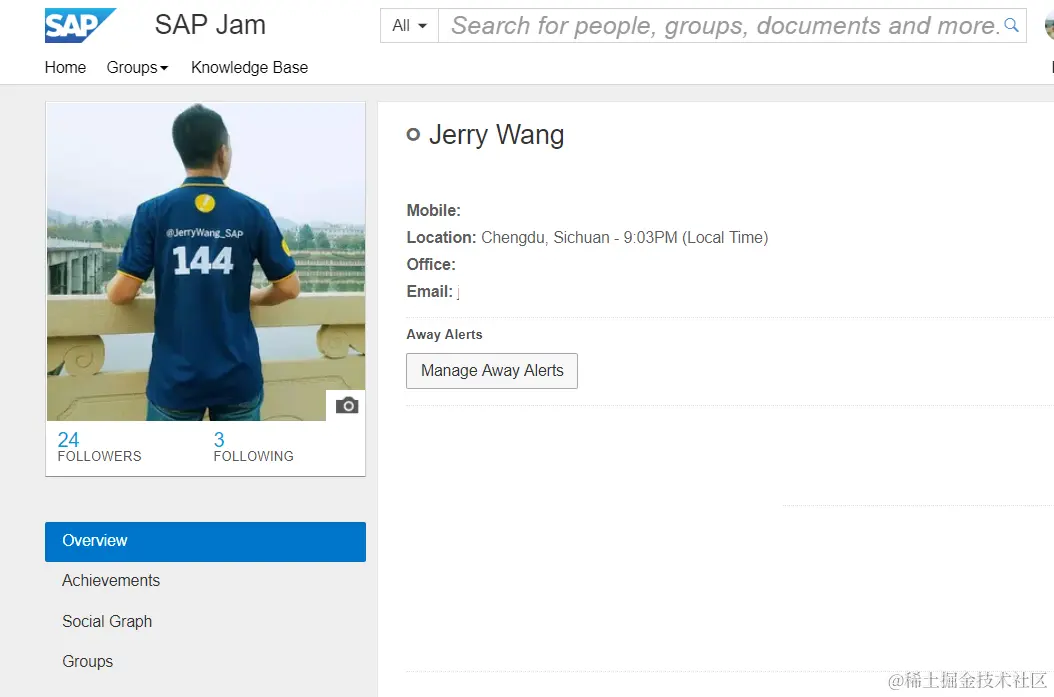
Task: Go to Home in the top navigation
Action: click(x=65, y=67)
